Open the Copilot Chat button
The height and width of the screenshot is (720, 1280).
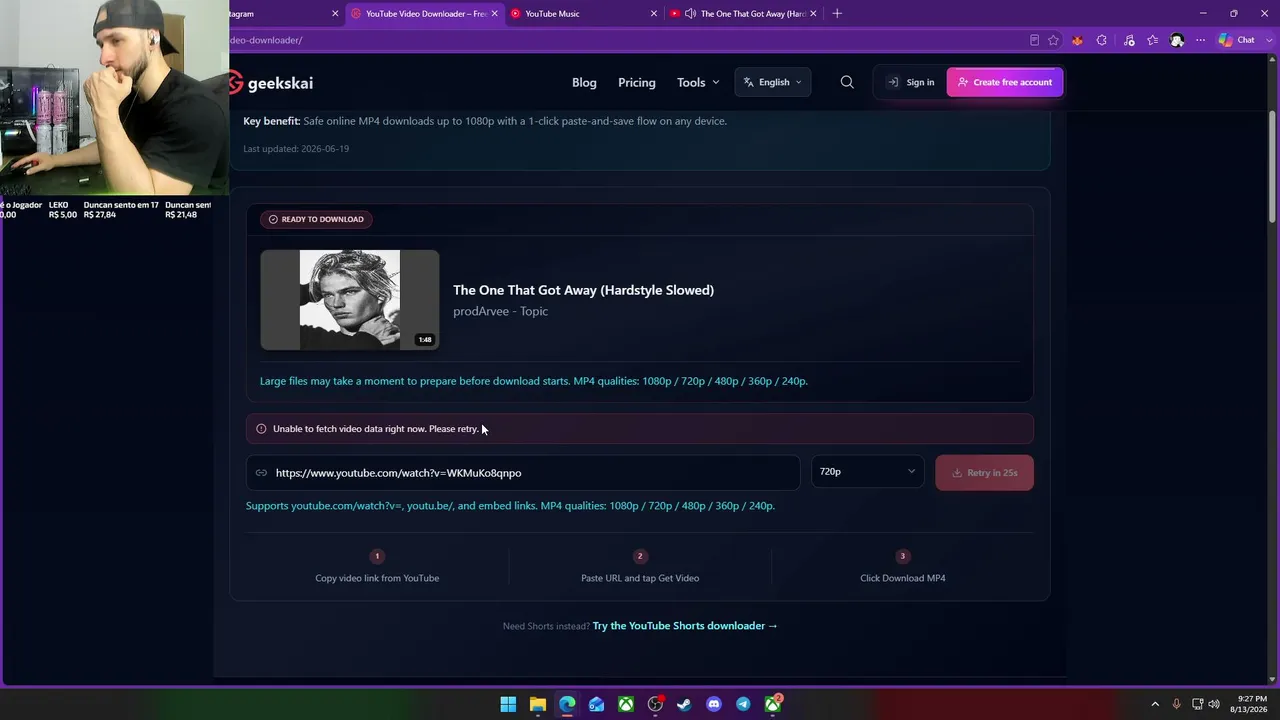[x=1237, y=40]
